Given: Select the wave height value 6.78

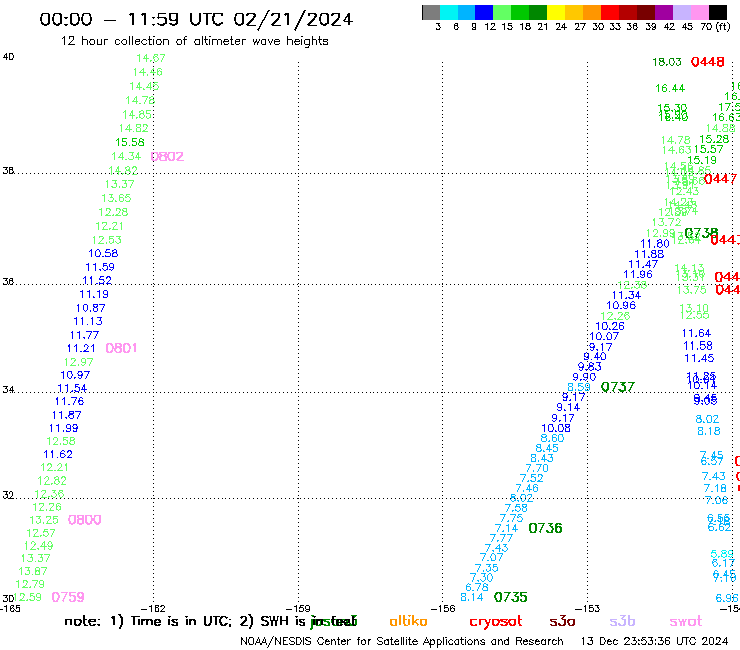Looking at the screenshot, I should (477, 587).
